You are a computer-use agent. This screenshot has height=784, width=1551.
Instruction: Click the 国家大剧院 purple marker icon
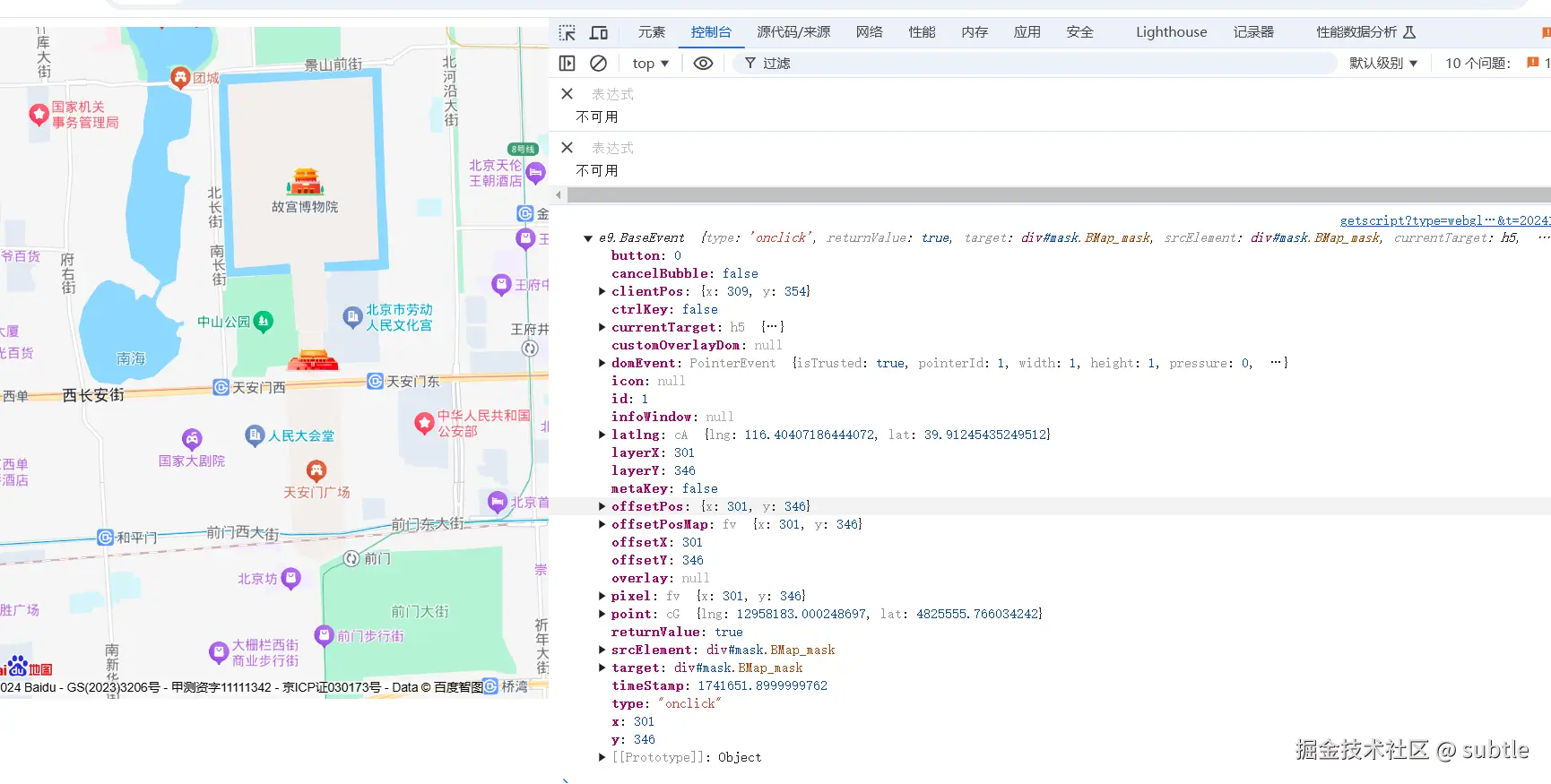click(192, 439)
